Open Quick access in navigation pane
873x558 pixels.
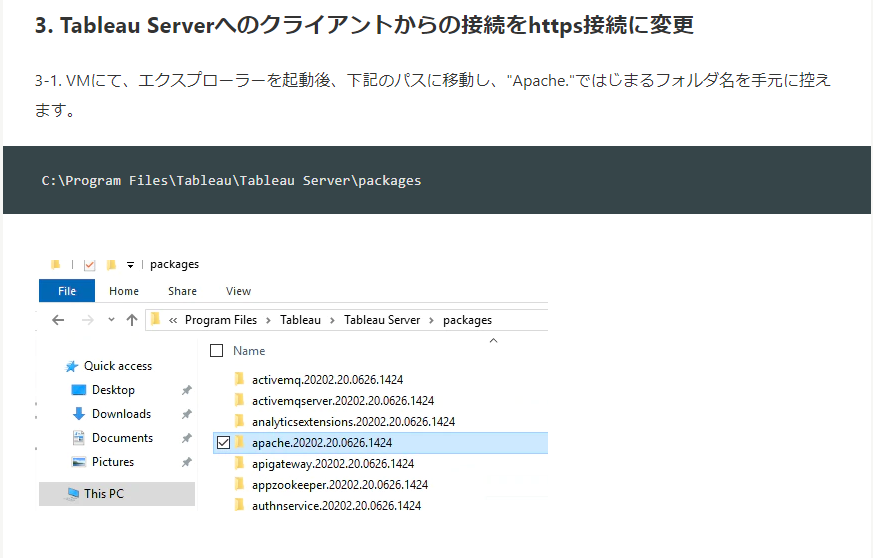(117, 366)
